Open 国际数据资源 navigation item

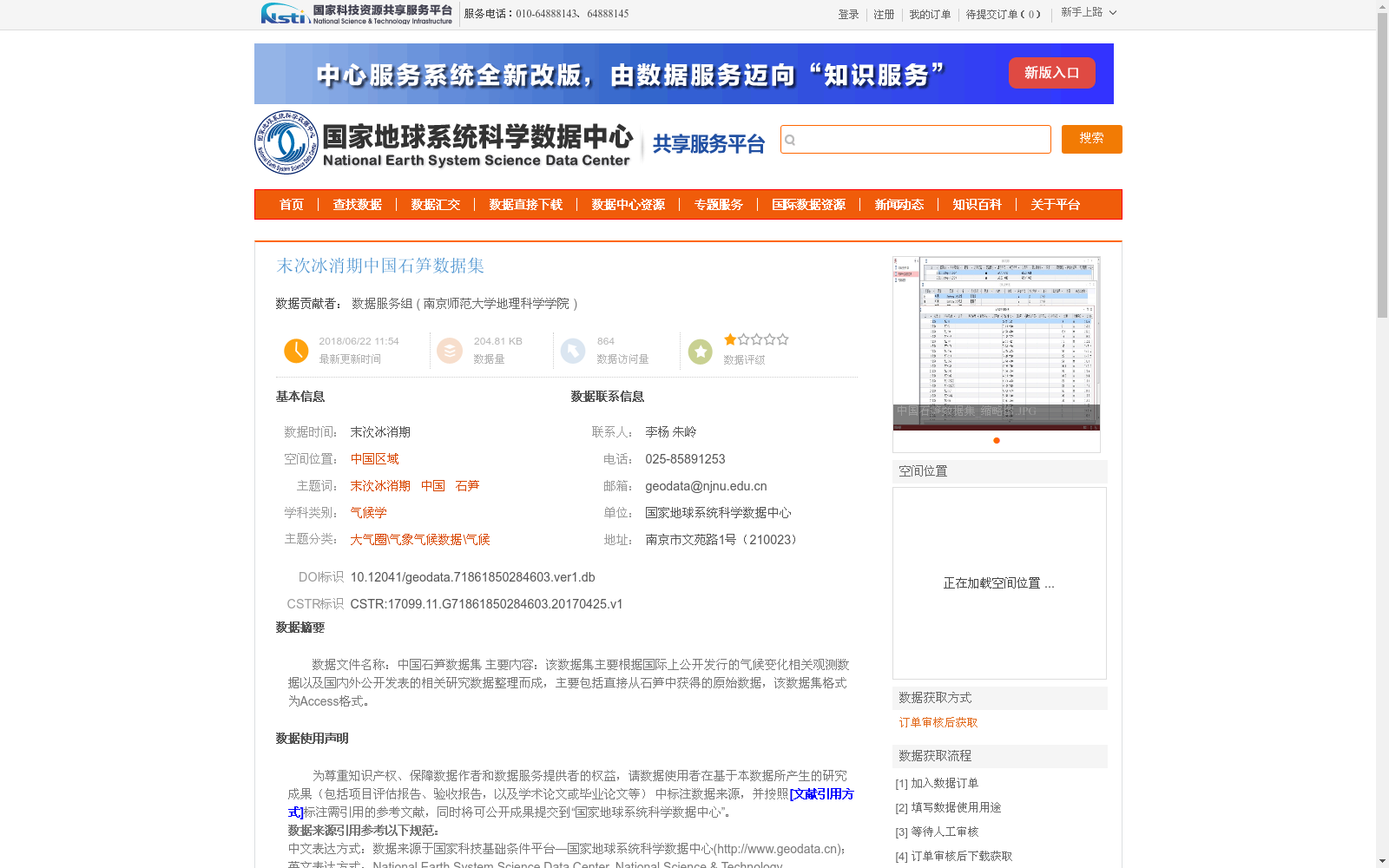[x=809, y=205]
